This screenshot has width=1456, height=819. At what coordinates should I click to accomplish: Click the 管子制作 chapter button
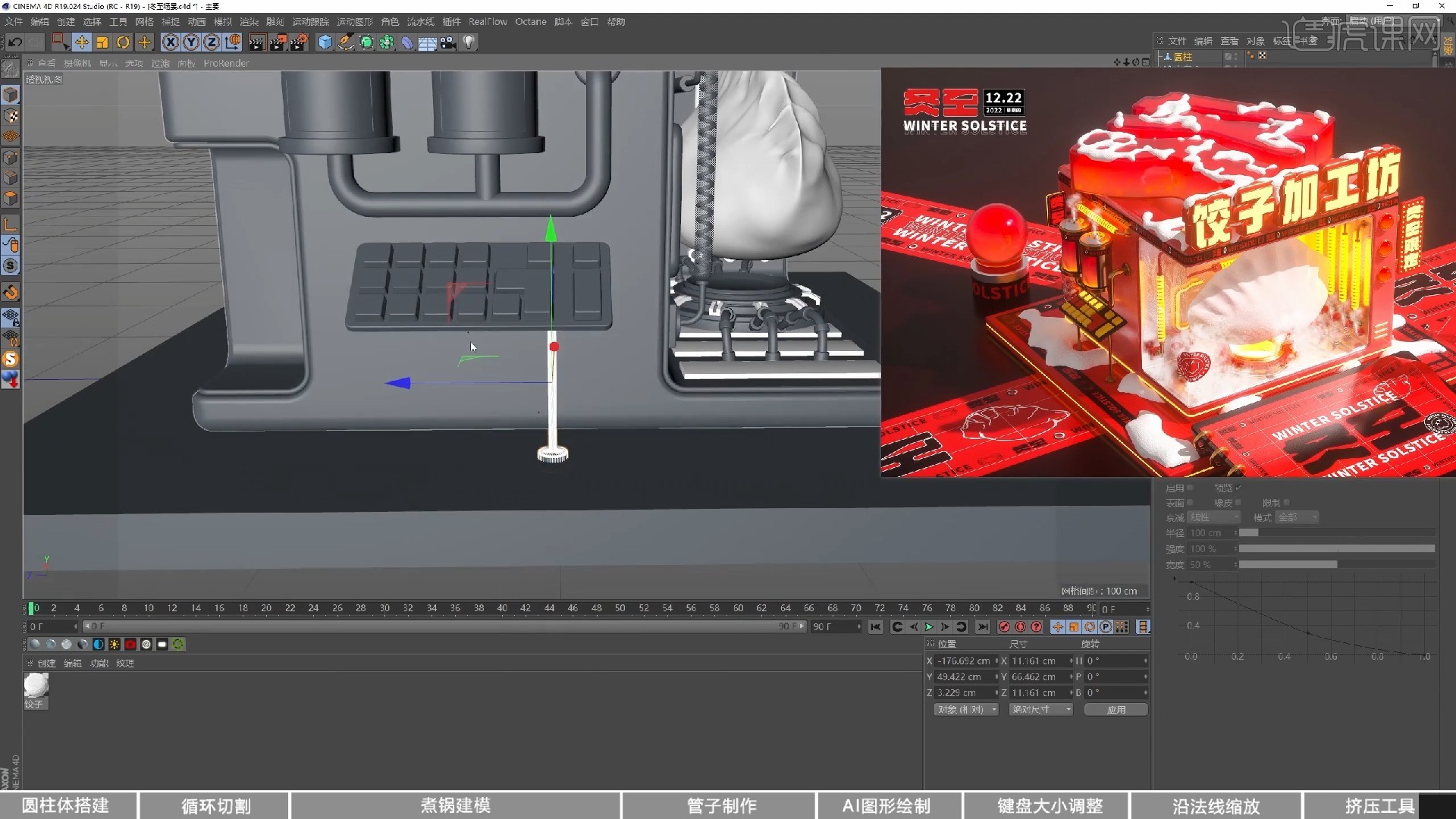pos(721,806)
